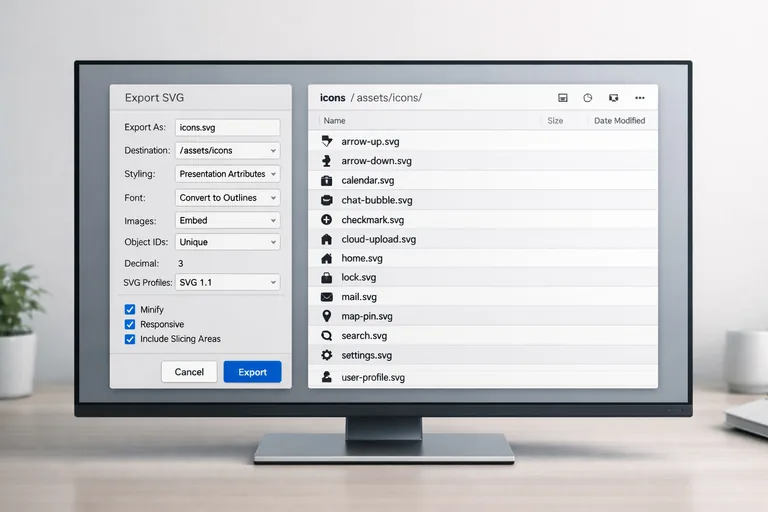Viewport: 768px width, 512px height.
Task: Select the settings.svg file name
Action: point(366,355)
